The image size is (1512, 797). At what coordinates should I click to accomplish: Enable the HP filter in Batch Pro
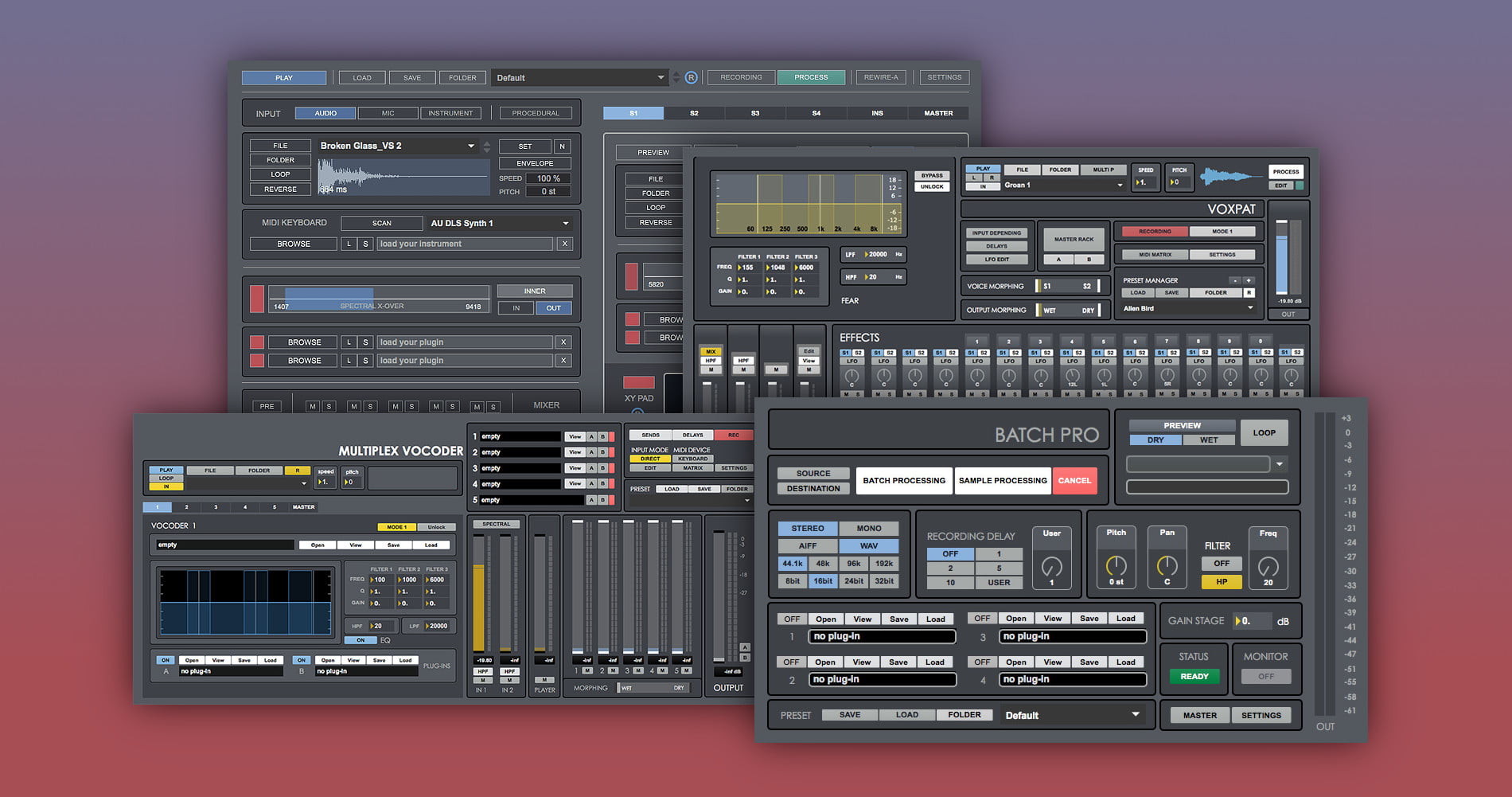1222,582
